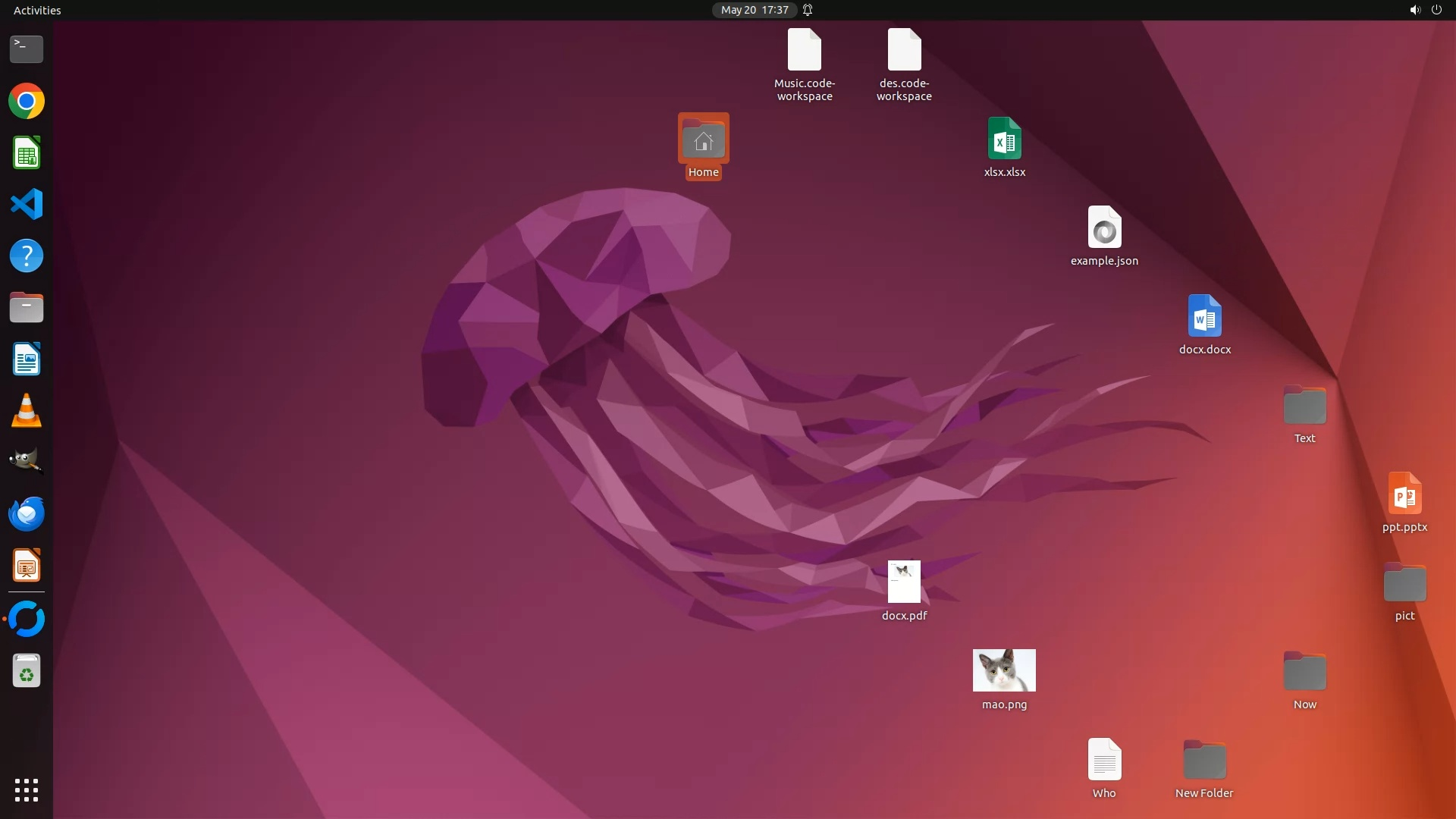The width and height of the screenshot is (1456, 819).
Task: Click the Help question mark icon
Action: 27,256
